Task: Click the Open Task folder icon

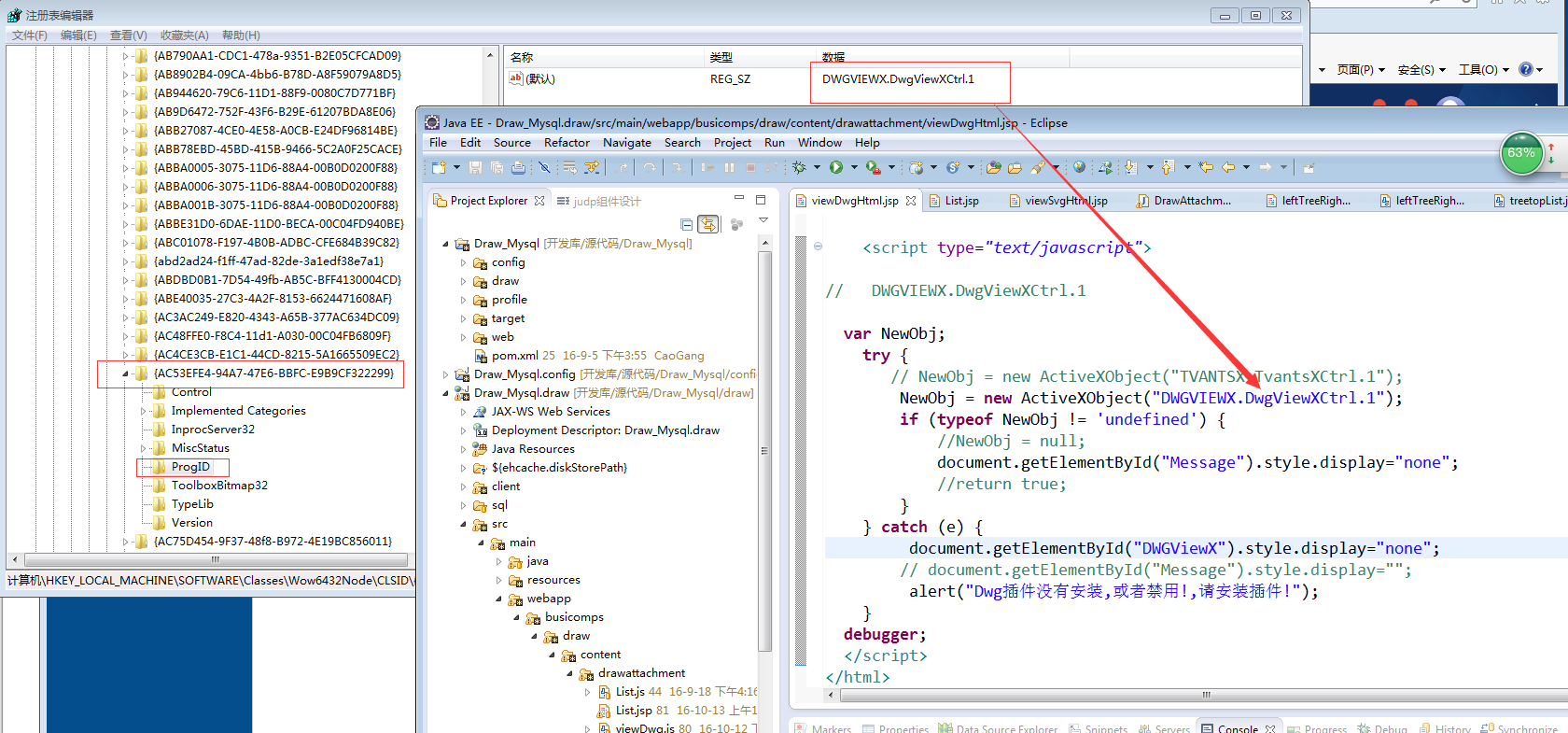Action: coord(1015,167)
